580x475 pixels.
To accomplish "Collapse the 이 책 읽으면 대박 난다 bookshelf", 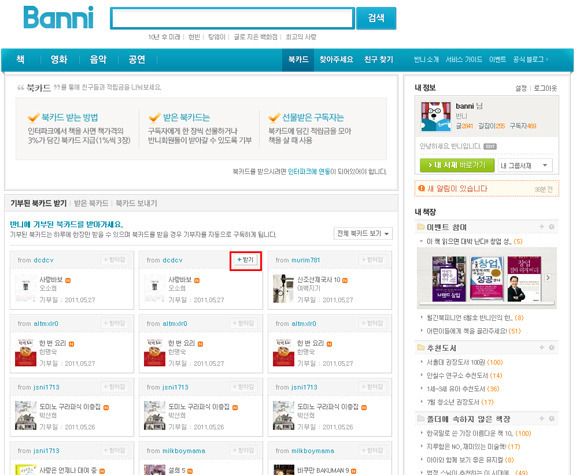I will pyautogui.click(x=421, y=242).
